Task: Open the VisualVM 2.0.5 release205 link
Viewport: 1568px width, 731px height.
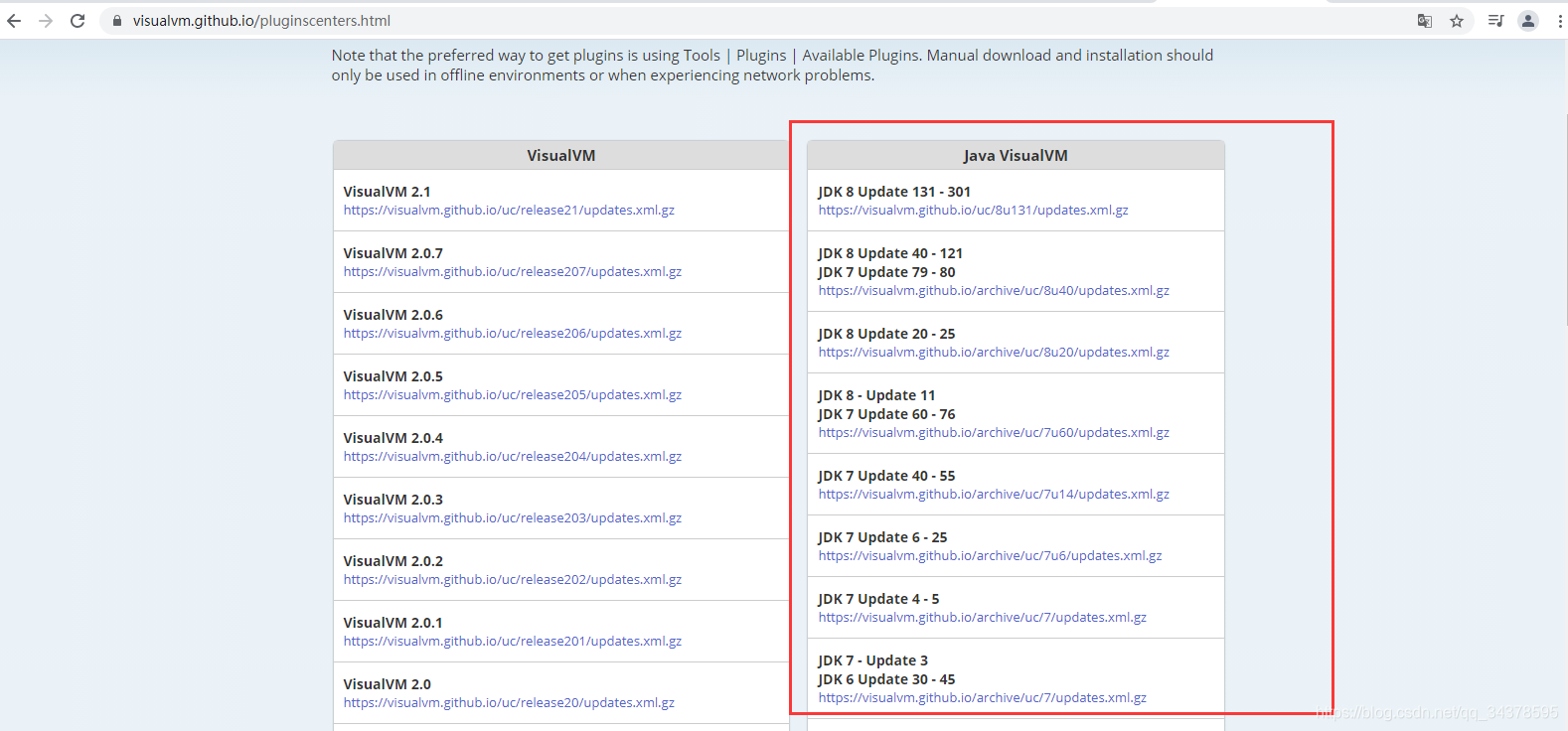Action: click(x=513, y=395)
